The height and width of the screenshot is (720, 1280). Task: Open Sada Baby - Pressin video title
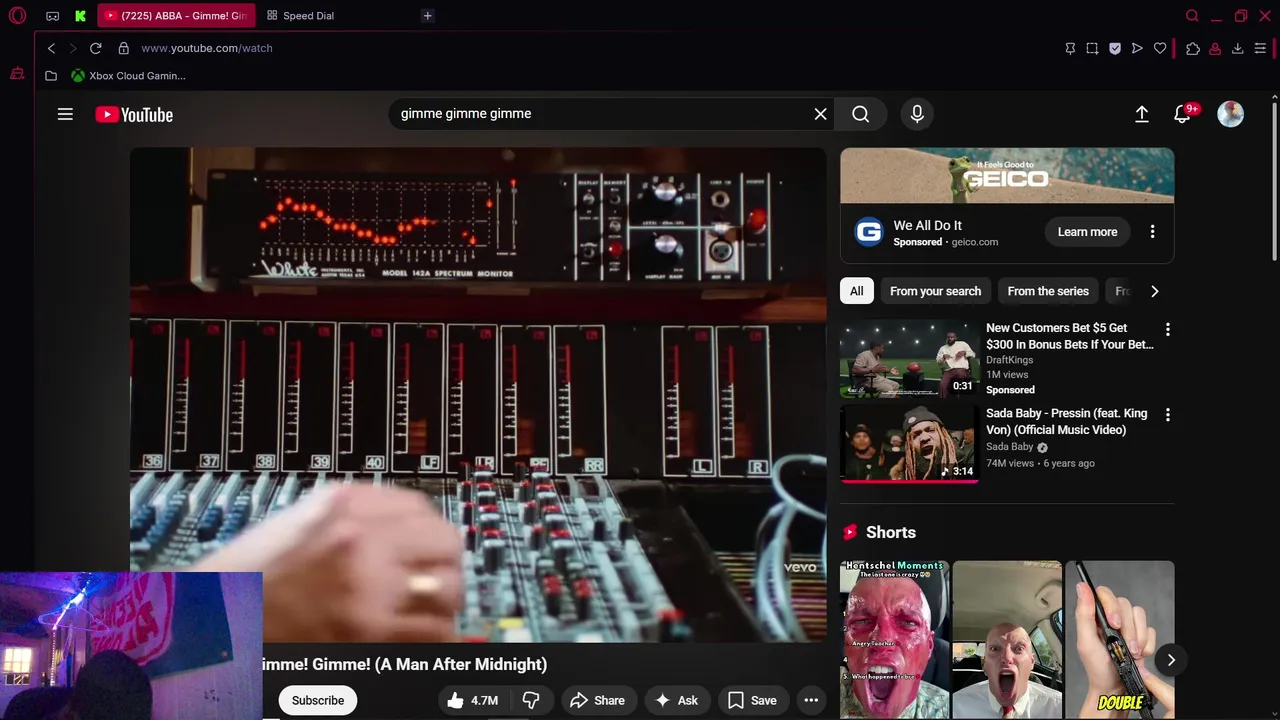pos(1066,421)
